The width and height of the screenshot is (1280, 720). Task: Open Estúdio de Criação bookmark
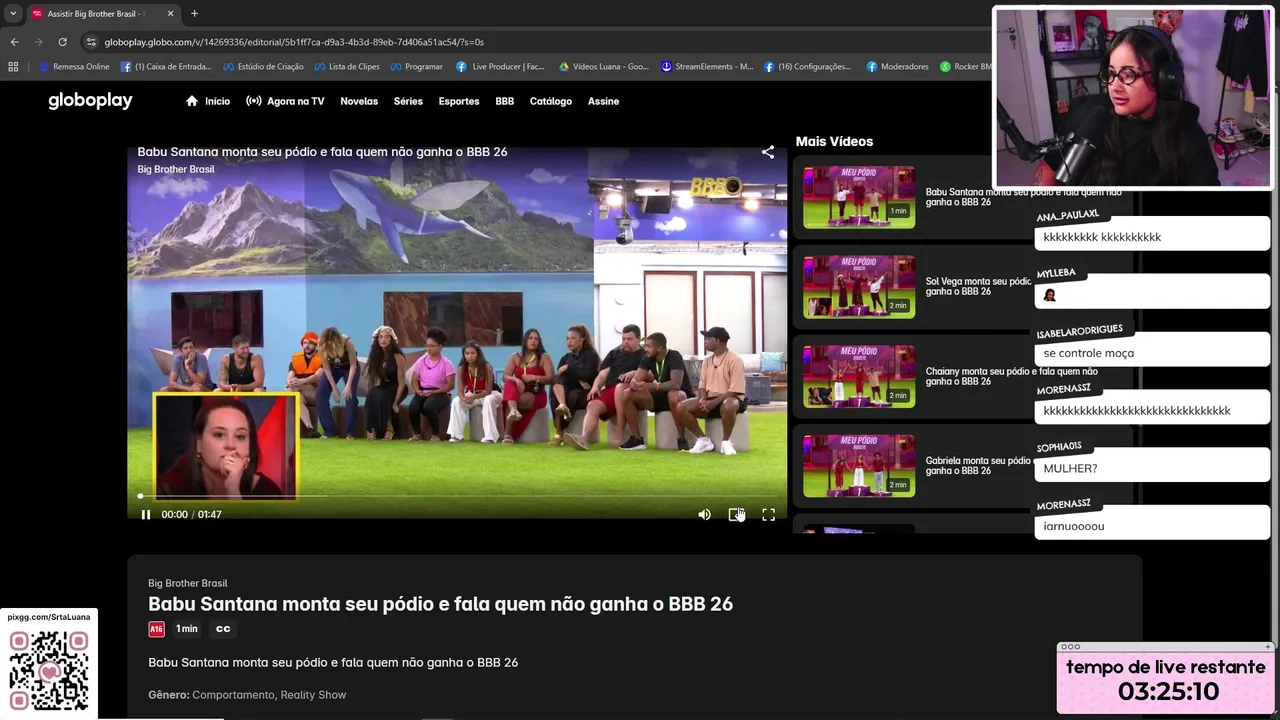click(x=263, y=67)
